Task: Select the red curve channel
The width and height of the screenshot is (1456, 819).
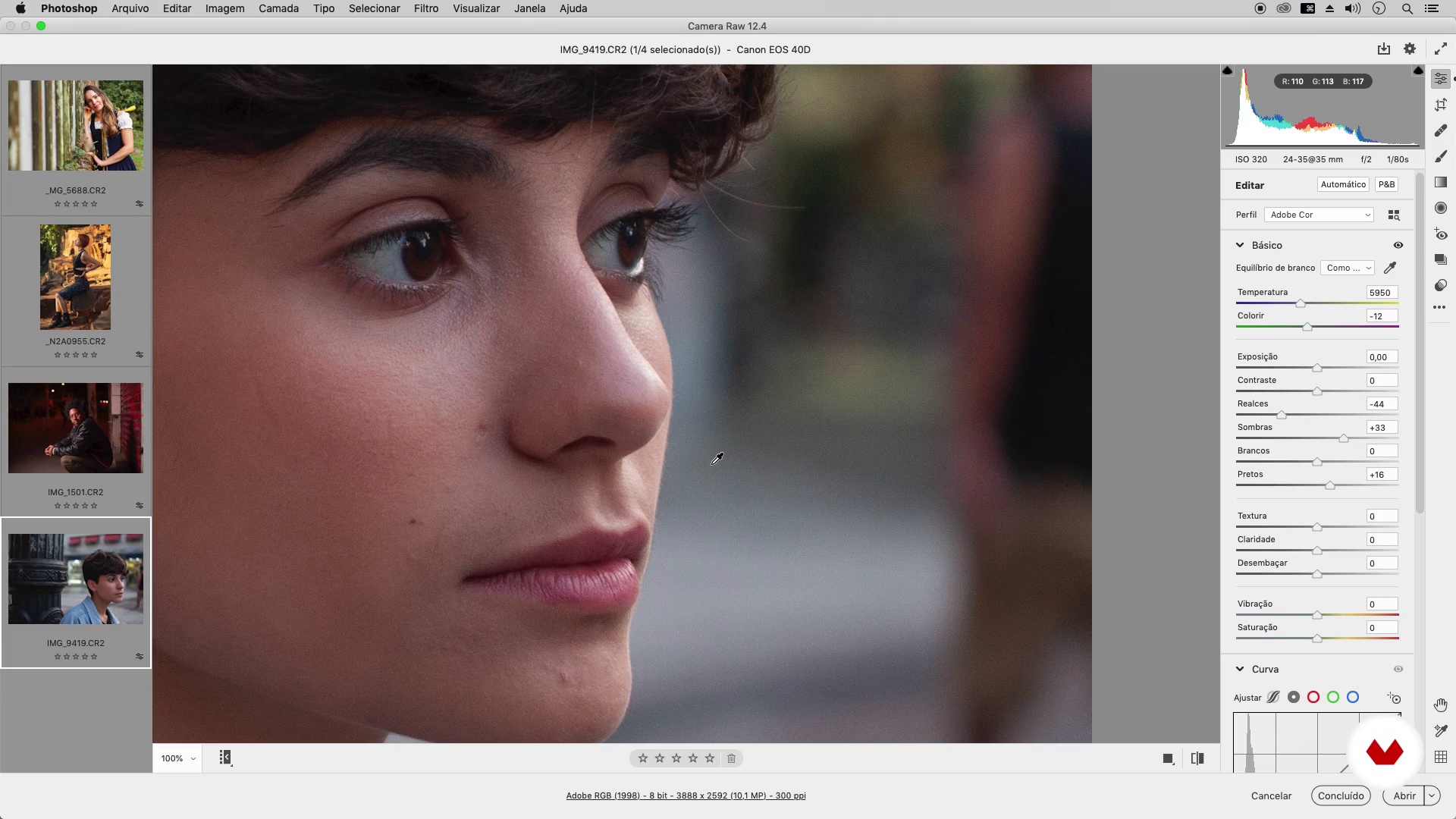Action: click(x=1313, y=698)
